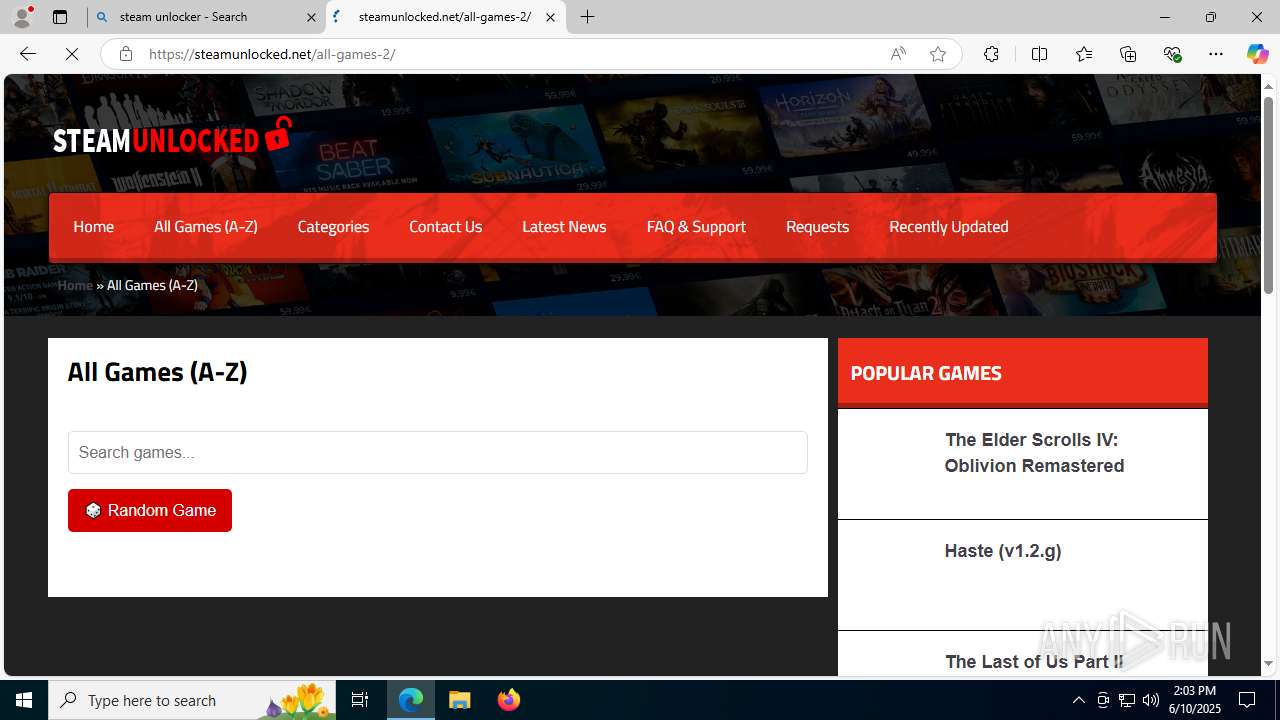Click the Home breadcrumb link

pos(75,285)
